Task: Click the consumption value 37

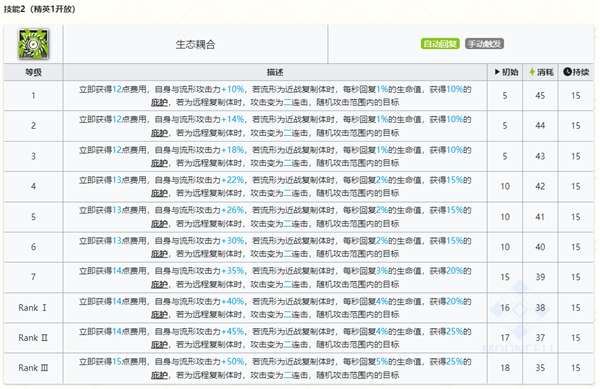Action: pyautogui.click(x=540, y=338)
